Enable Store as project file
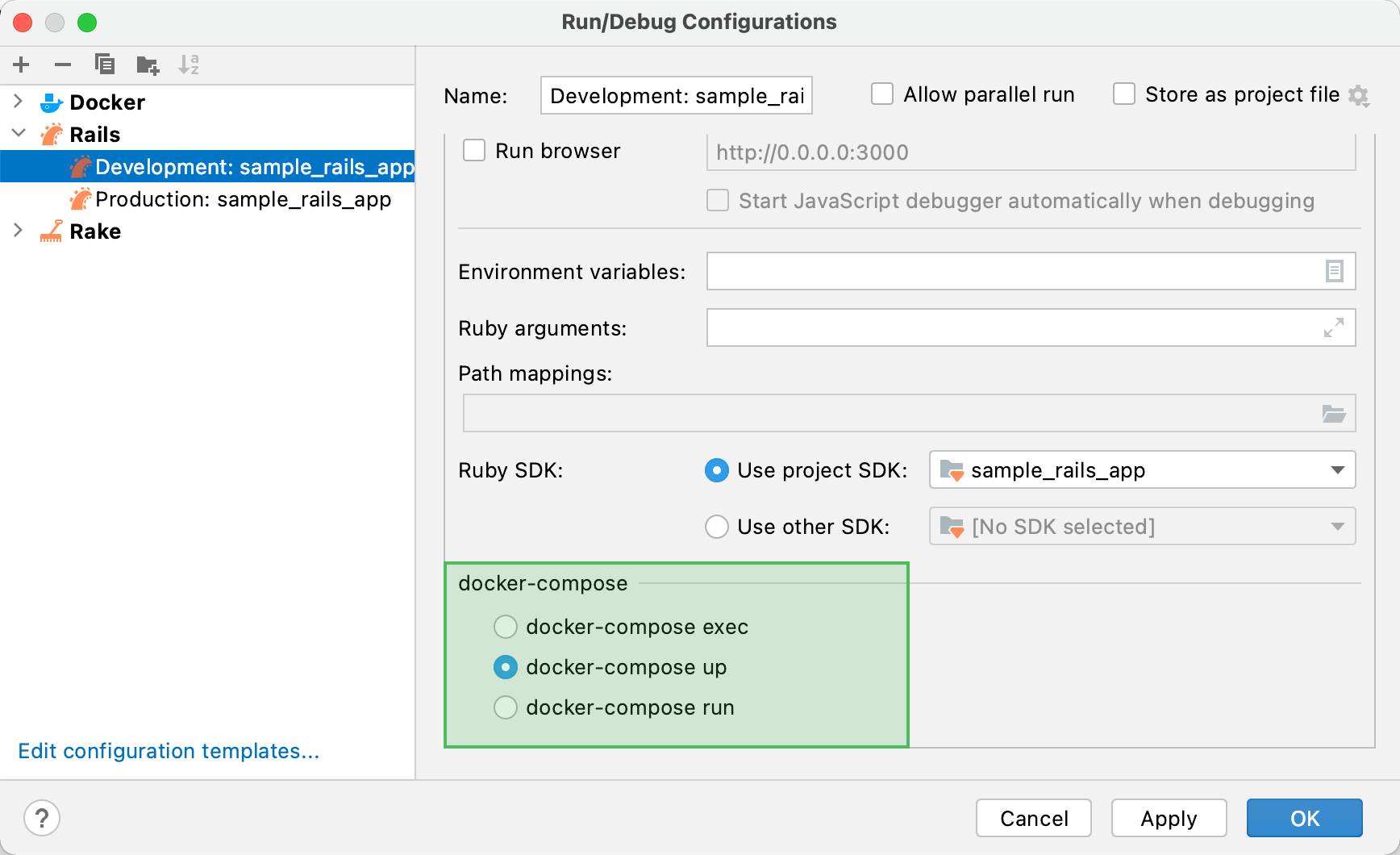This screenshot has width=1400, height=855. (1124, 94)
